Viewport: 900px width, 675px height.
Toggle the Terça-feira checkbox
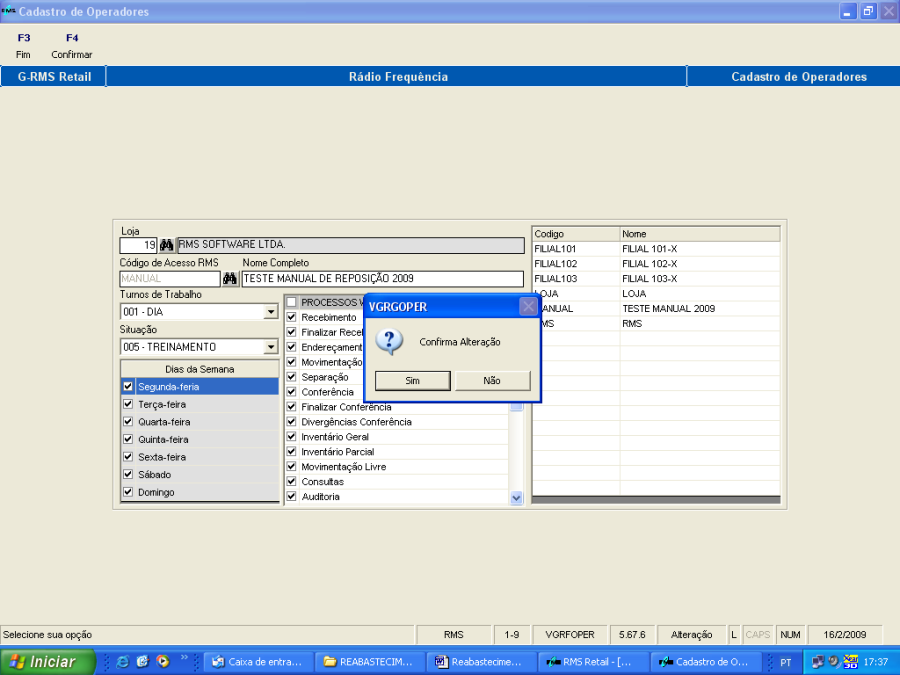tap(128, 404)
